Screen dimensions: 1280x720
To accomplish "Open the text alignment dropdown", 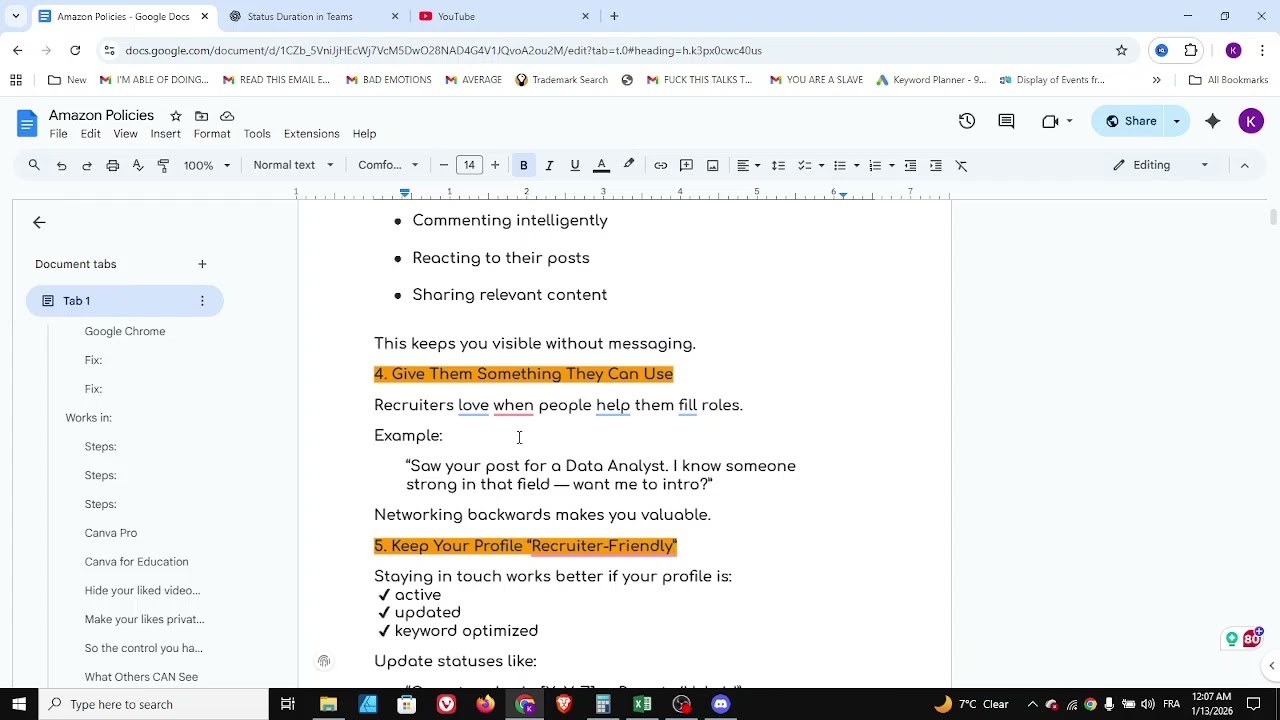I will (x=749, y=165).
